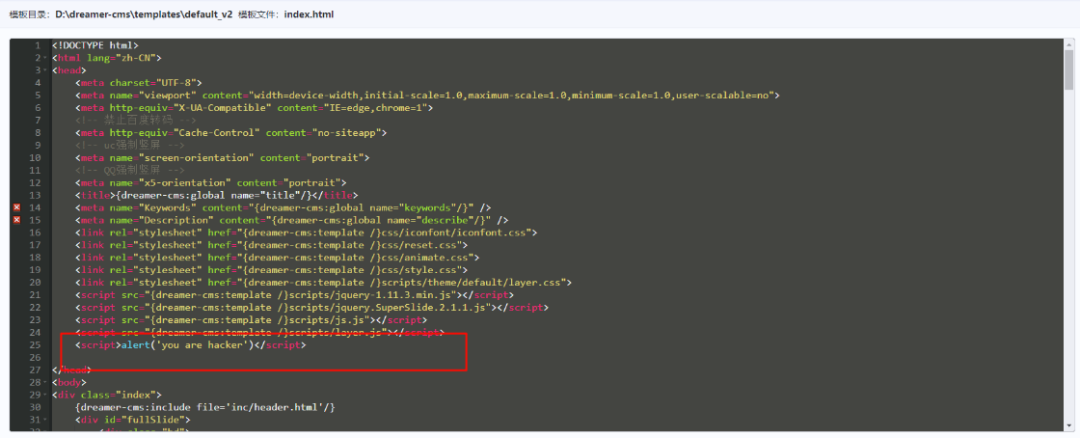Click the error marker on line 15

click(x=17, y=220)
